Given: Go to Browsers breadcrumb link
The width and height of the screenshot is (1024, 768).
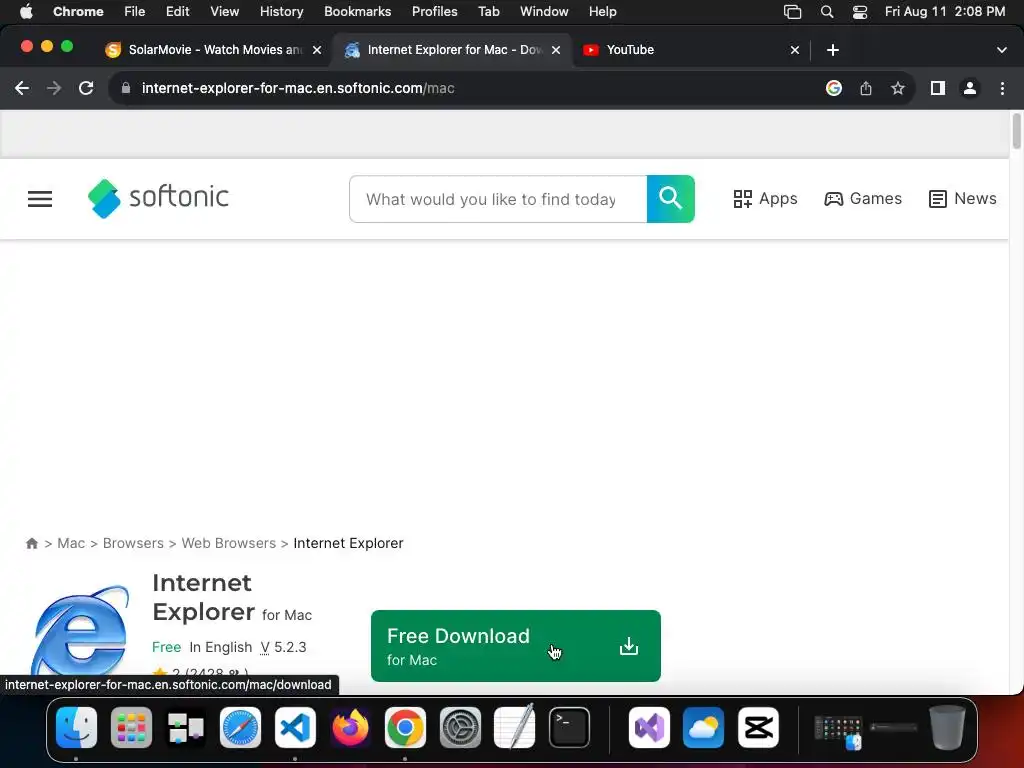Looking at the screenshot, I should [133, 543].
